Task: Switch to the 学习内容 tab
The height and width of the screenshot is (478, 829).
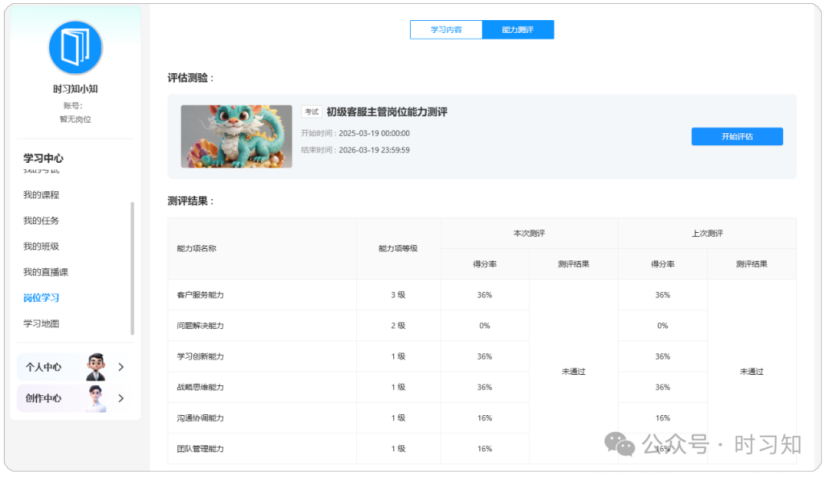Action: click(x=446, y=30)
